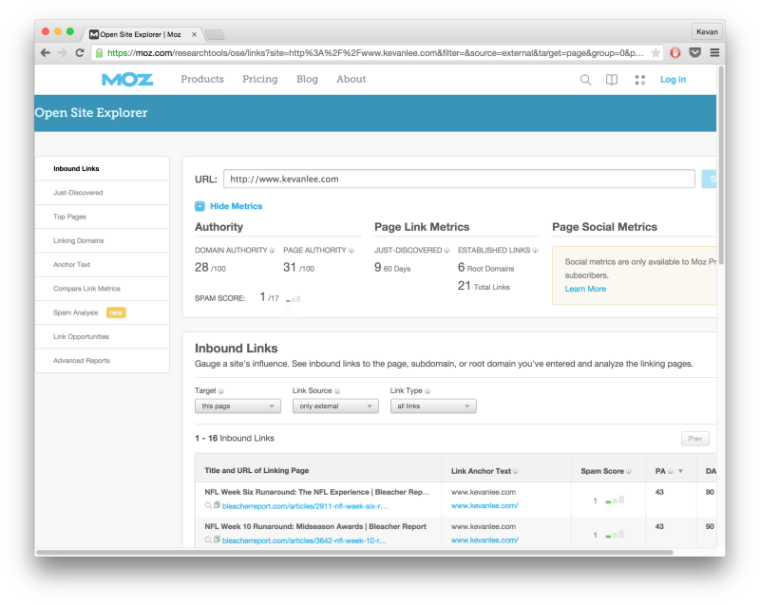The width and height of the screenshot is (760, 606).
Task: Reload the page with browser refresh icon
Action: pos(80,53)
